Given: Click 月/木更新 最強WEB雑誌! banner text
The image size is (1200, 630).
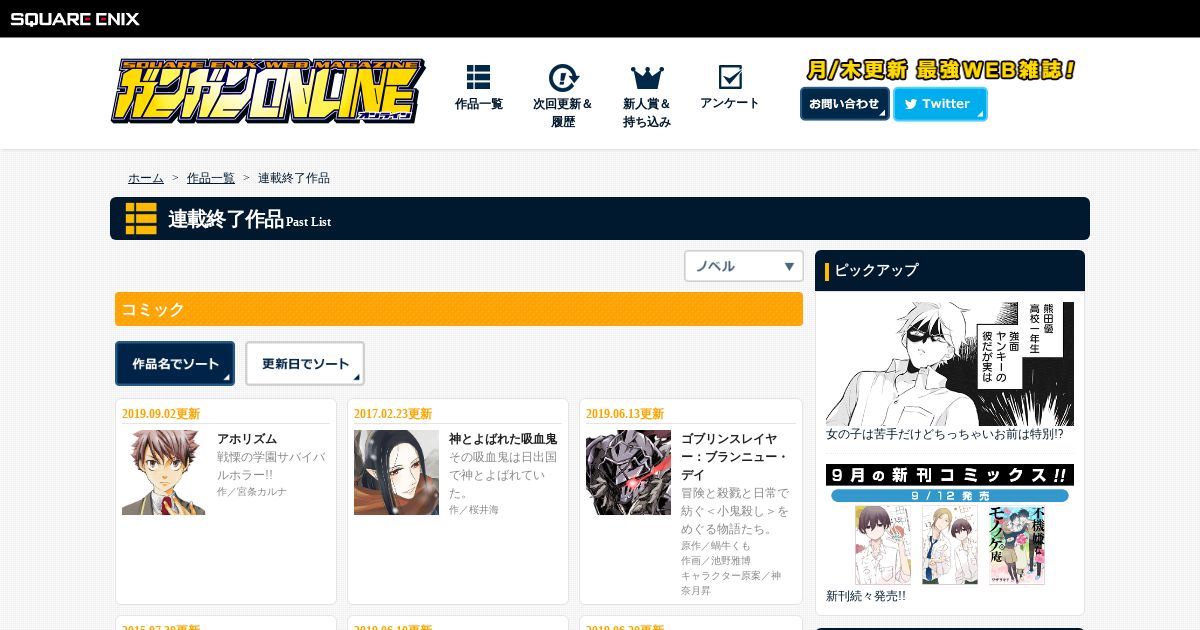Looking at the screenshot, I should pos(941,70).
